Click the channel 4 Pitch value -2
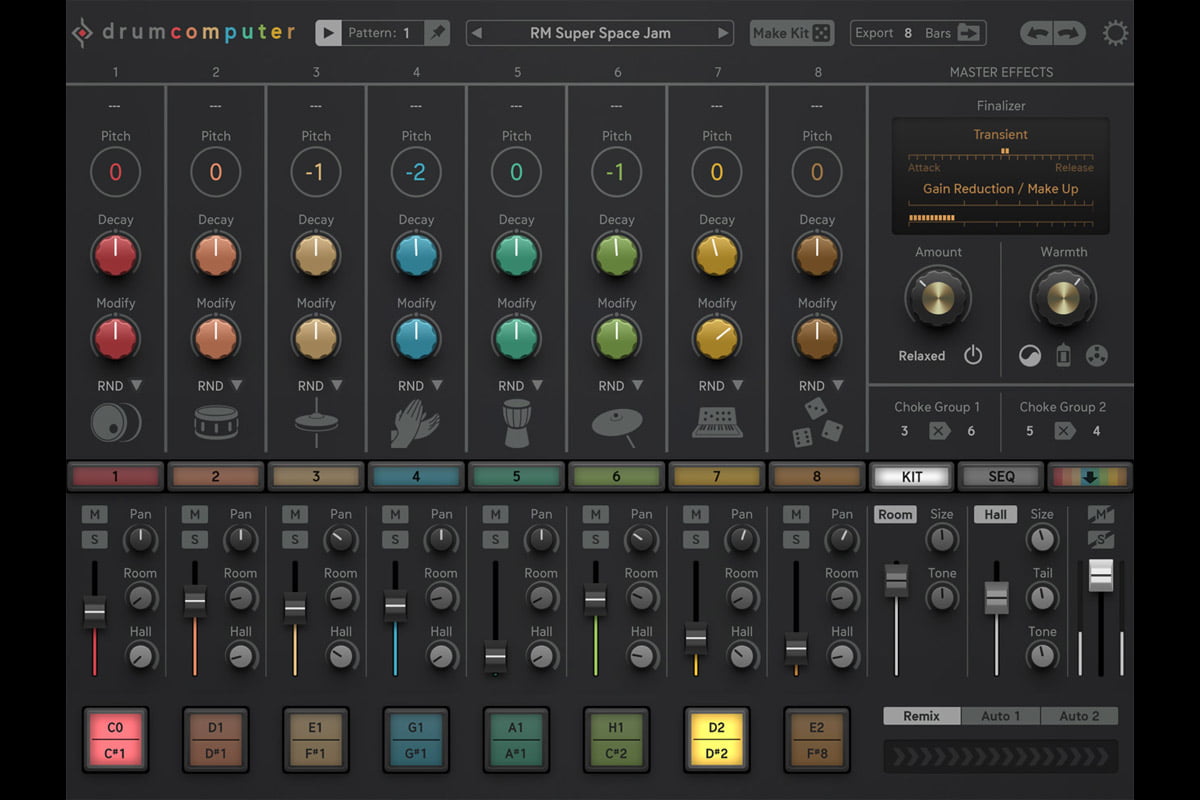 pos(416,172)
